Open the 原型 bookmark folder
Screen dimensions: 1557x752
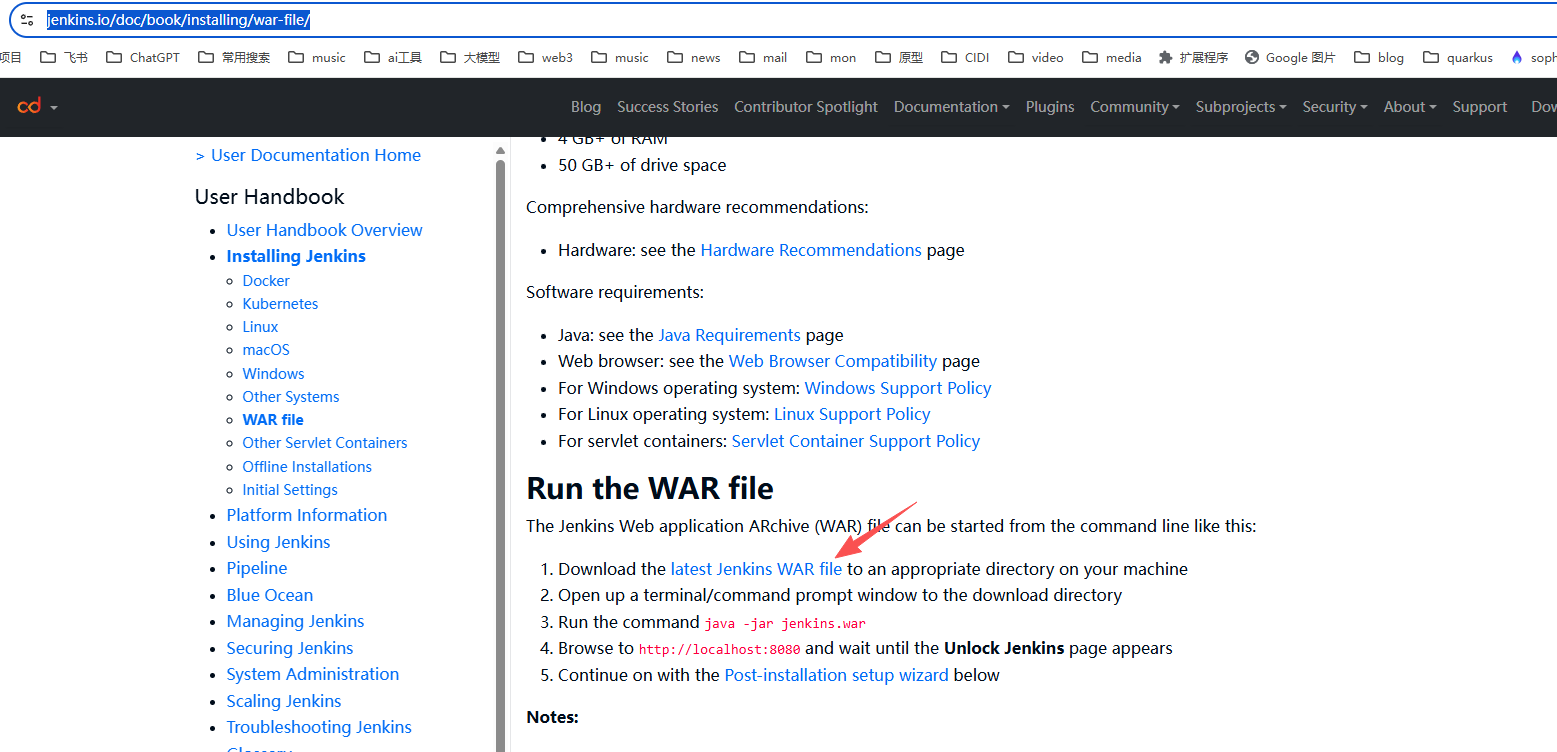tap(899, 58)
